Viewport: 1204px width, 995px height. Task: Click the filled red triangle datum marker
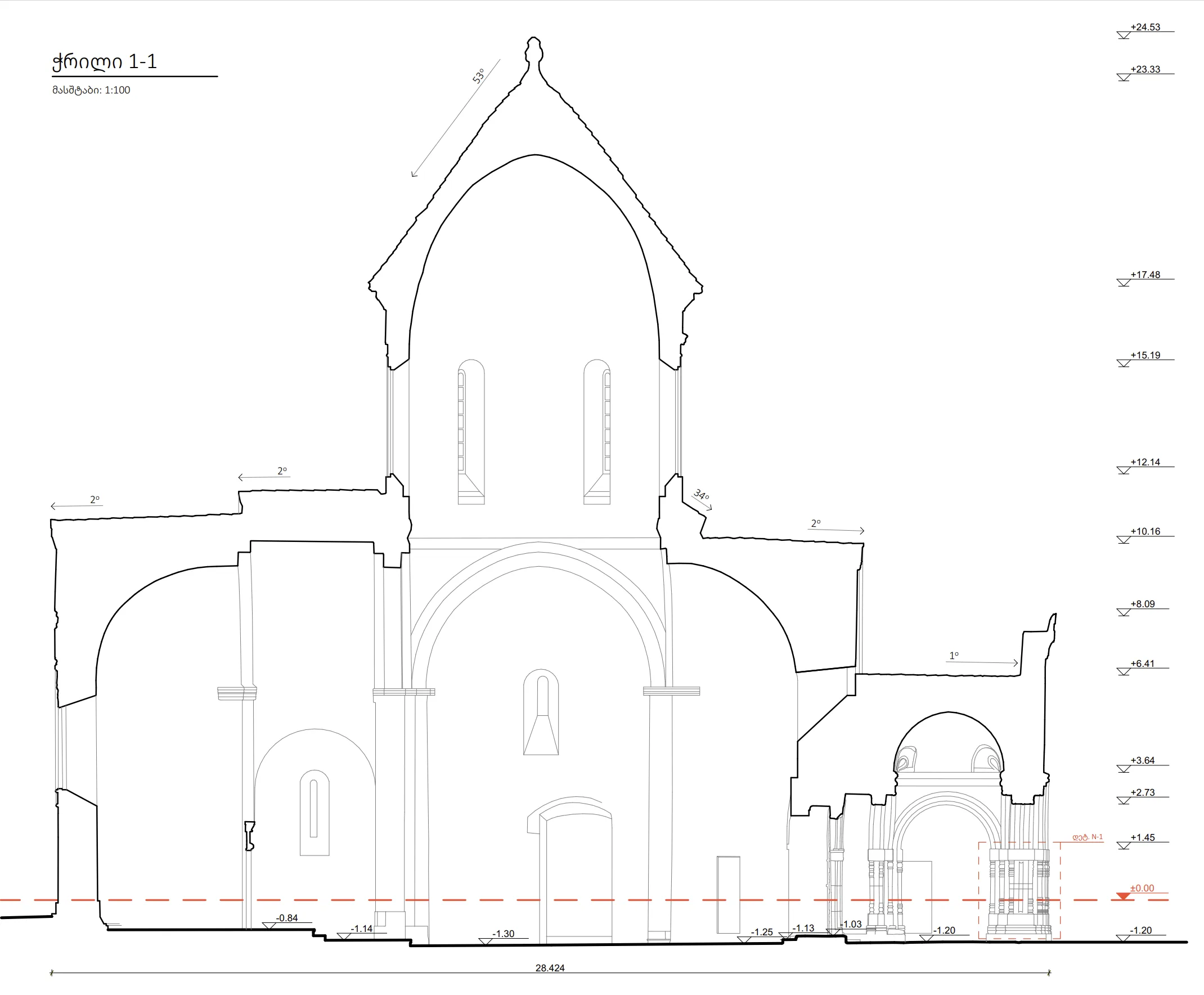1123,896
